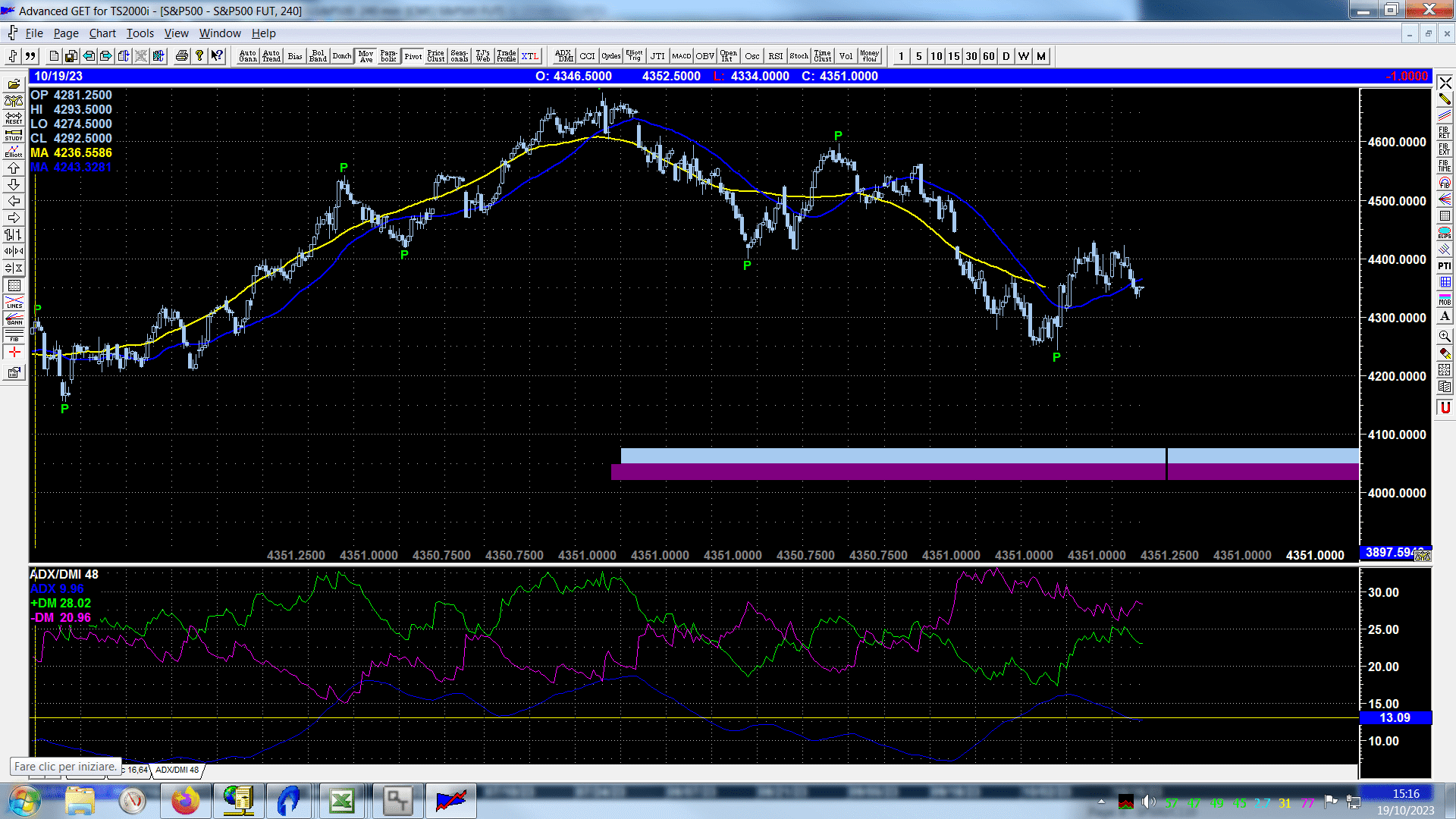Add the OBV indicator

point(705,56)
